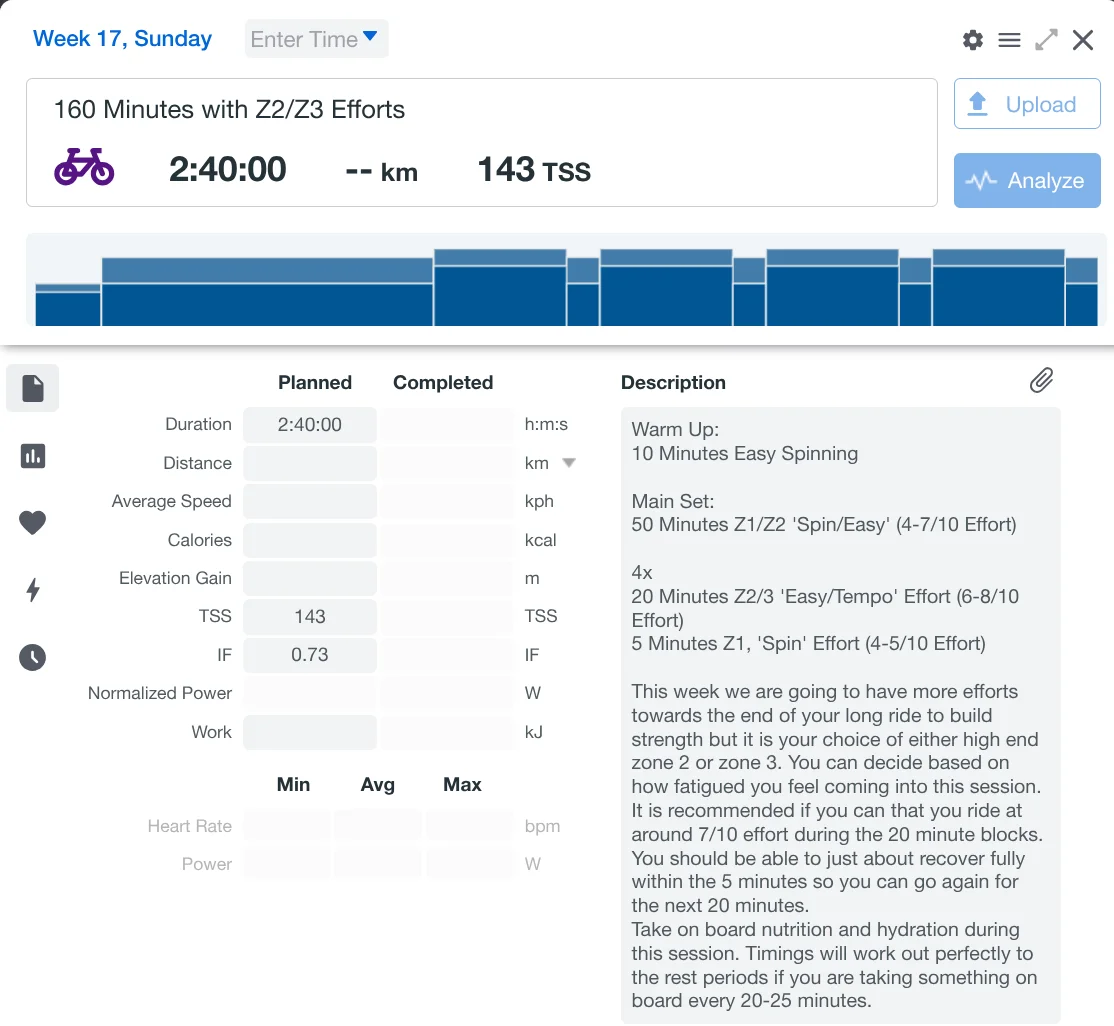Click the completed TSS field
The width and height of the screenshot is (1114, 1026).
[x=447, y=617]
